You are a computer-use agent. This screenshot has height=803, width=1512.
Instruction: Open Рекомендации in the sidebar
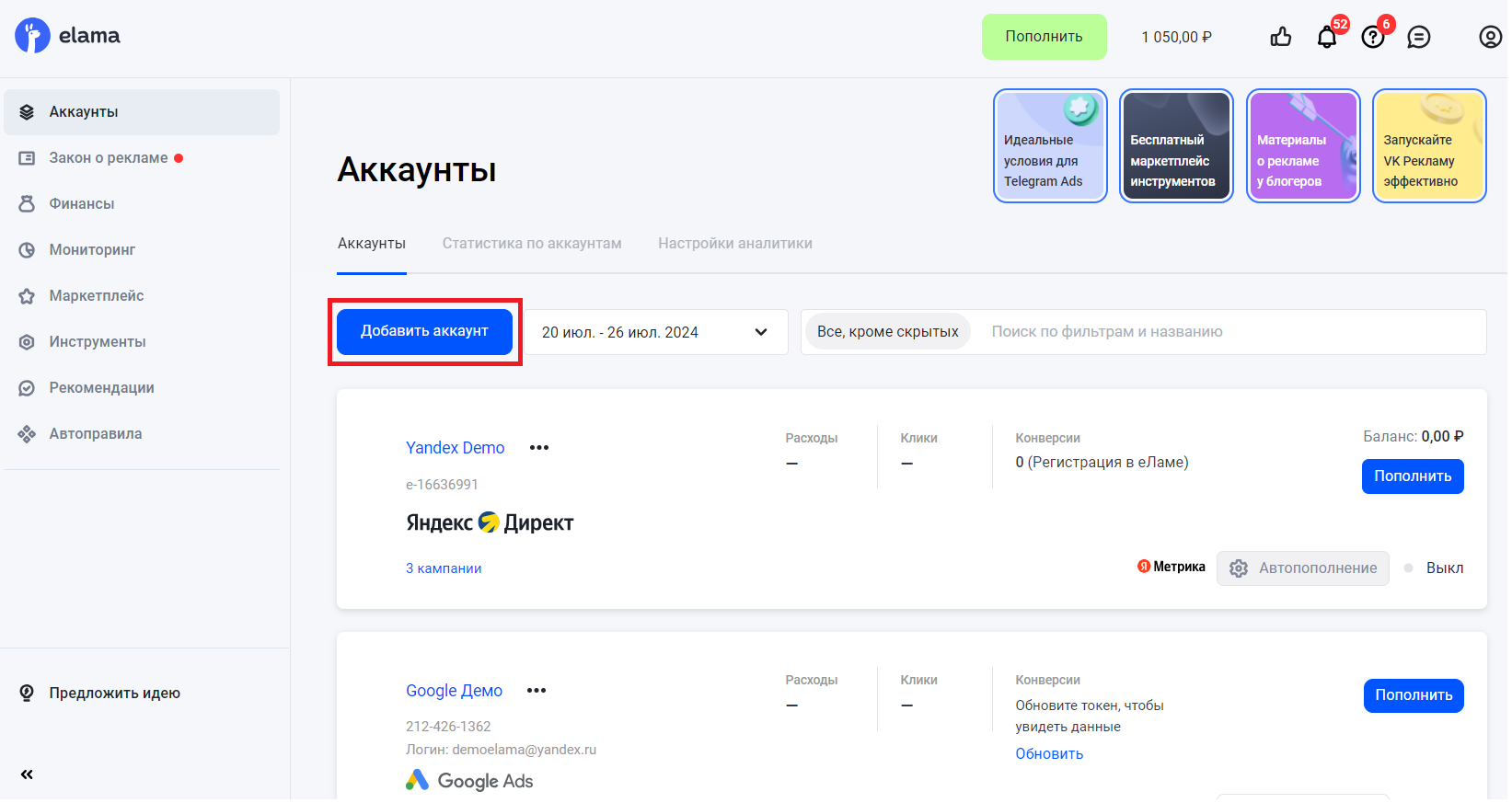pyautogui.click(x=142, y=388)
